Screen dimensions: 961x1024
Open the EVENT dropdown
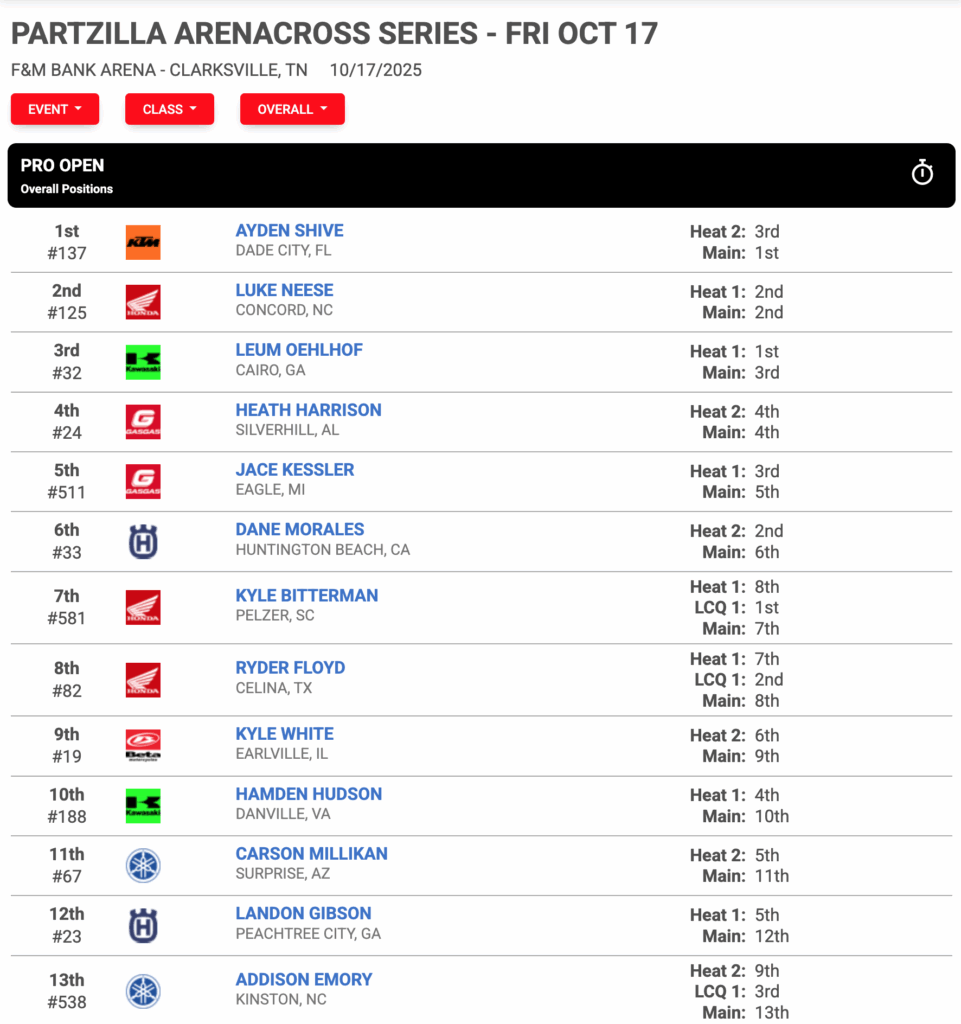pos(55,109)
